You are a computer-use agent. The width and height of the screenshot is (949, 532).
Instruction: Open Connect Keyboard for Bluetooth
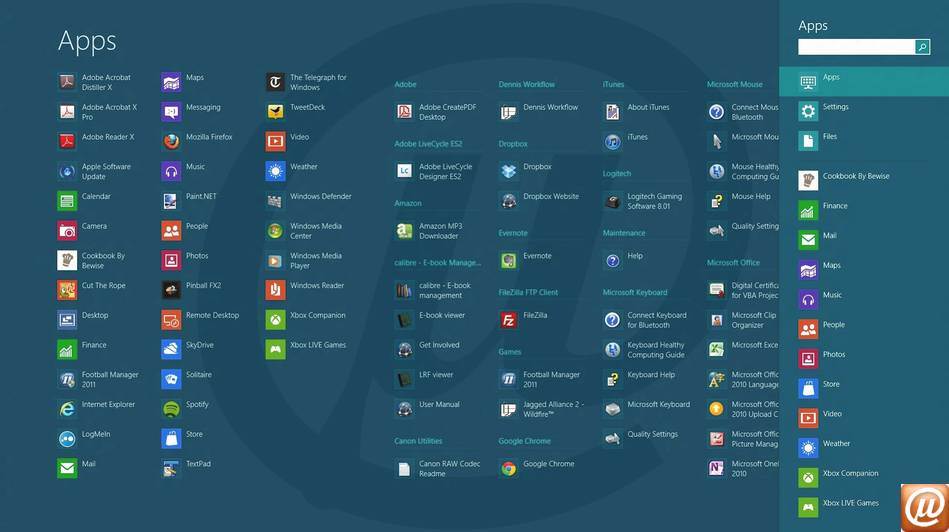click(645, 319)
